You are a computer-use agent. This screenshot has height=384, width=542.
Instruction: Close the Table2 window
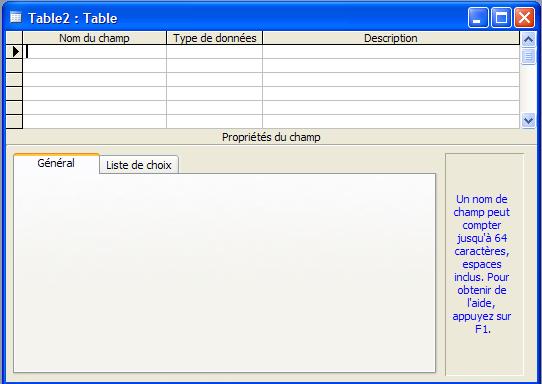524,17
